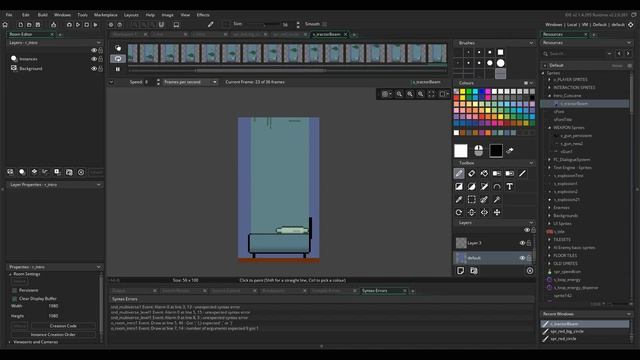Add a new layer folder icon

[x=473, y=271]
